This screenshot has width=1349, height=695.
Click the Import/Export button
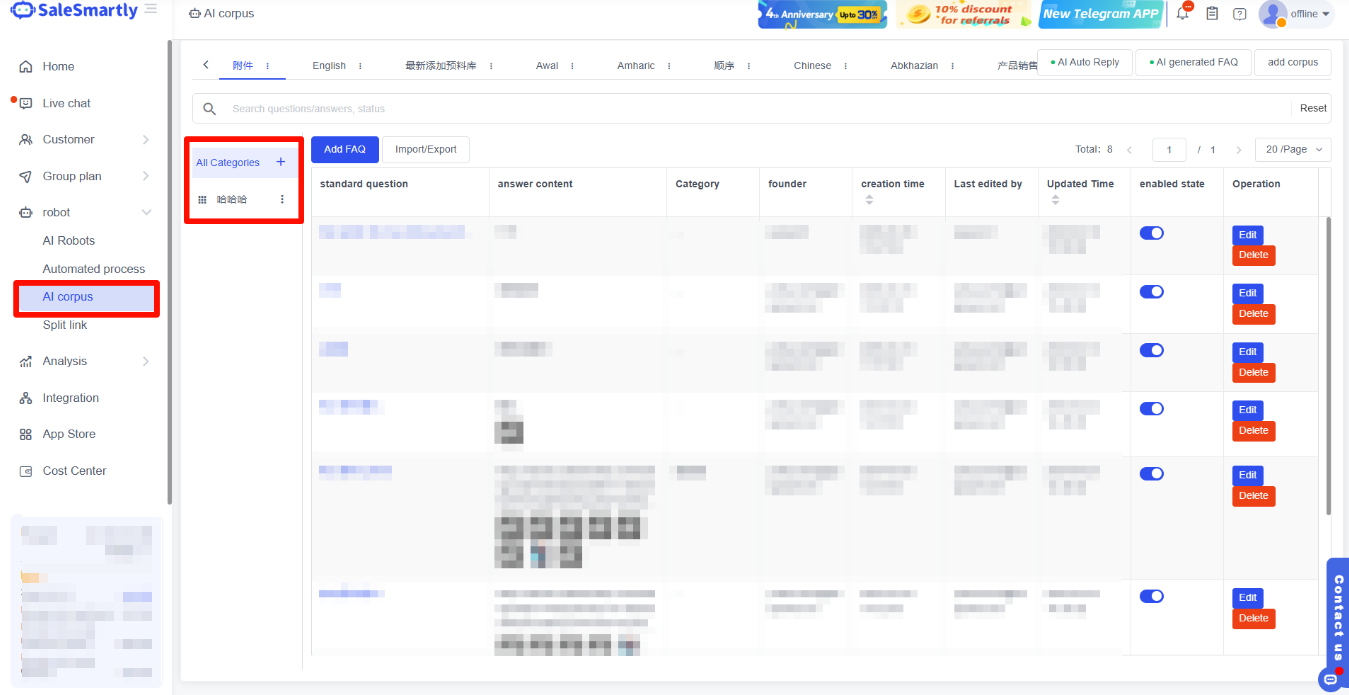click(x=425, y=149)
